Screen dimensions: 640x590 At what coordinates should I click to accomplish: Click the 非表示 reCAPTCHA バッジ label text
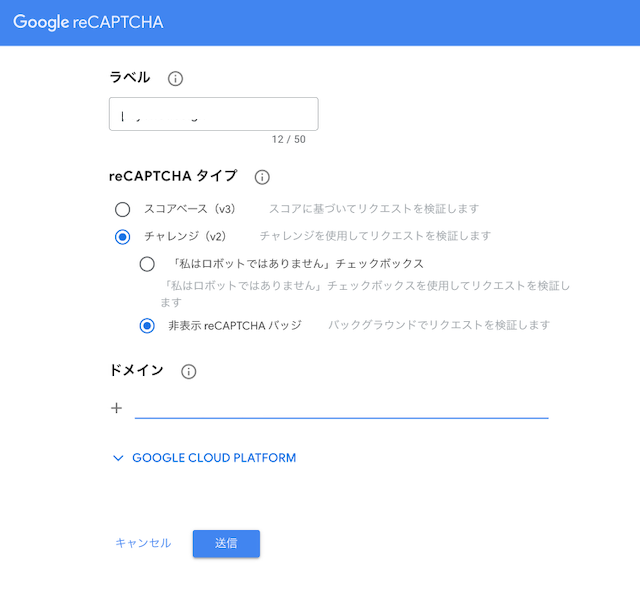(235, 326)
